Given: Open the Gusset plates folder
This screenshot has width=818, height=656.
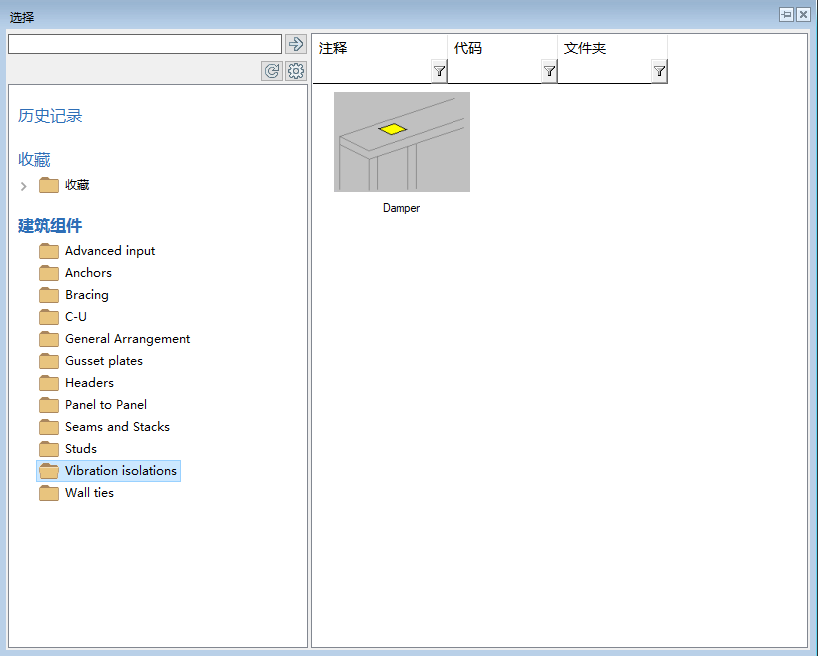Looking at the screenshot, I should pos(91,361).
